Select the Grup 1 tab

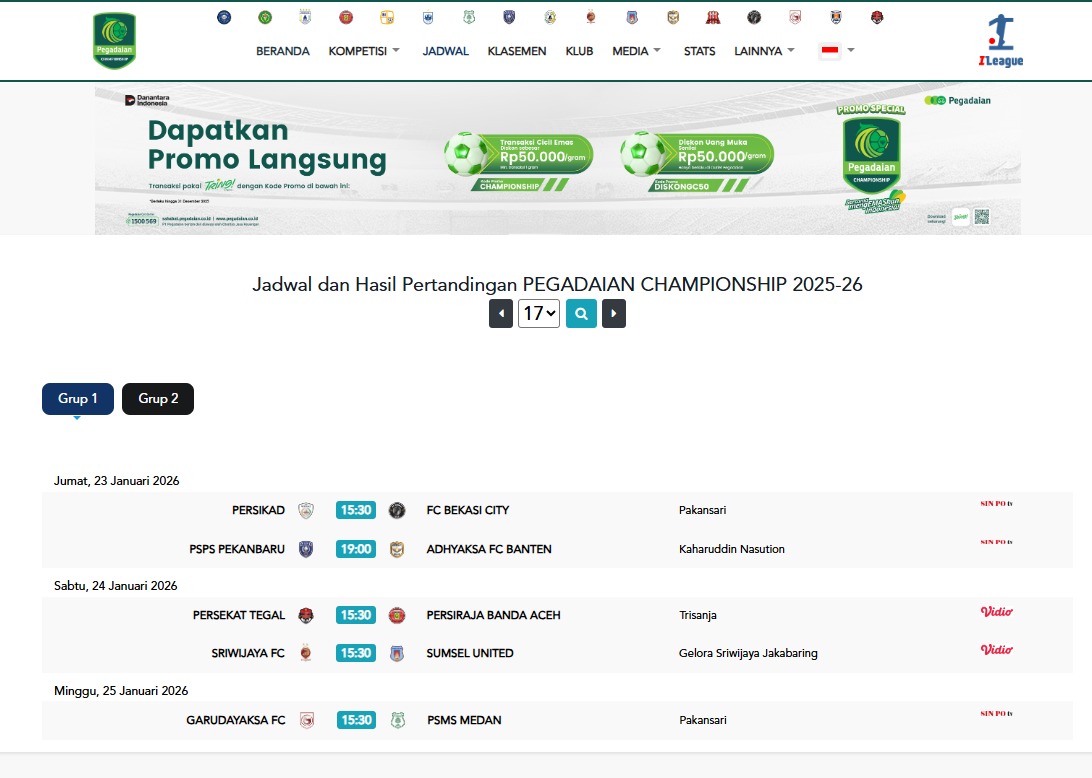[x=77, y=399]
